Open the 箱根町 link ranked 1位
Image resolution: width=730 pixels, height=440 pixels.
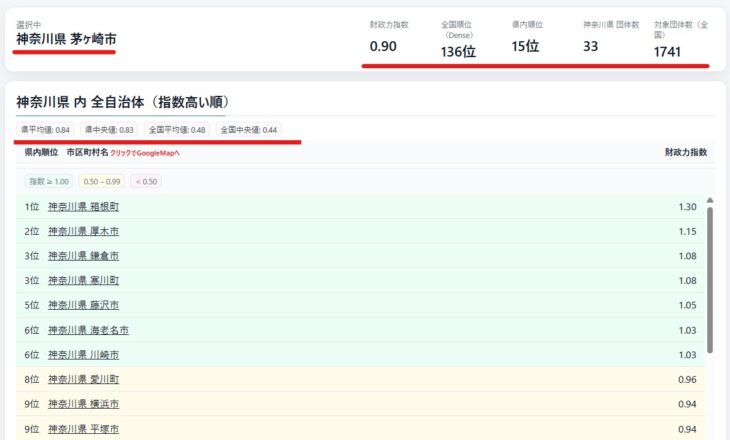tap(83, 207)
